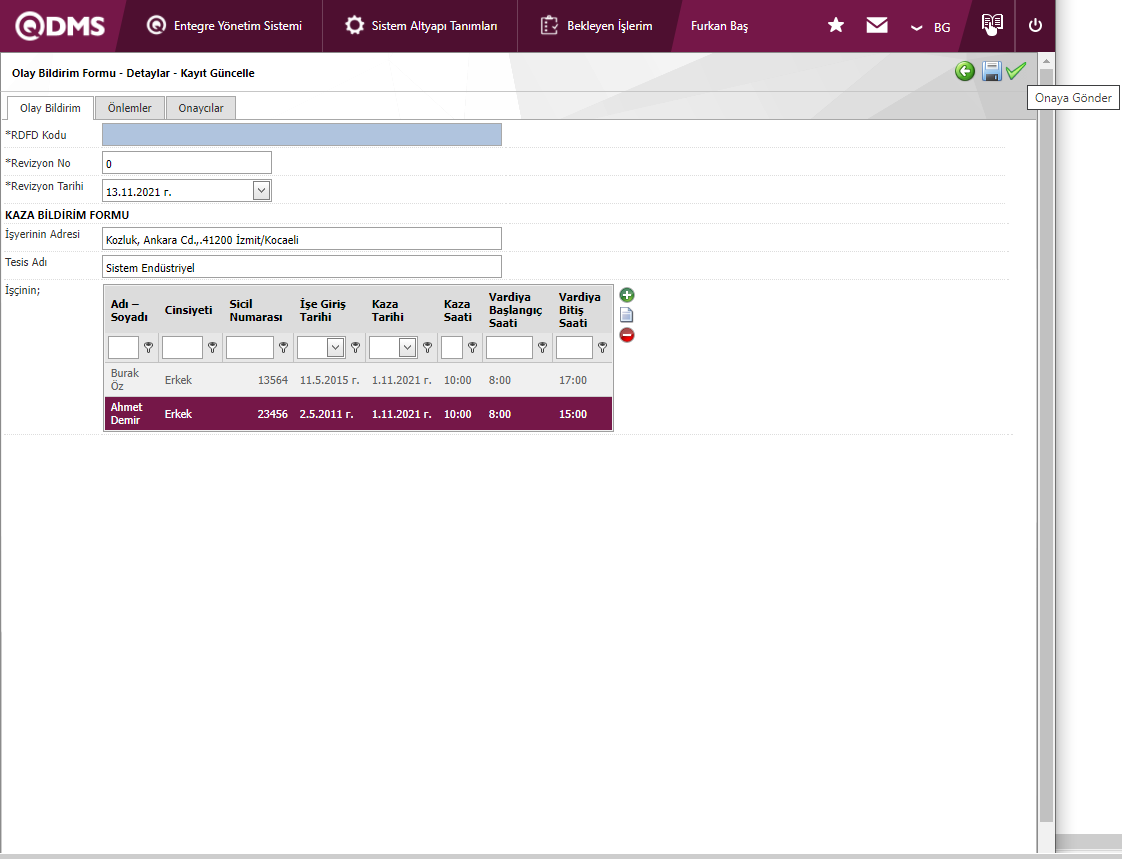Switch to the Onaycılar tab
The width and height of the screenshot is (1122, 859).
click(201, 108)
